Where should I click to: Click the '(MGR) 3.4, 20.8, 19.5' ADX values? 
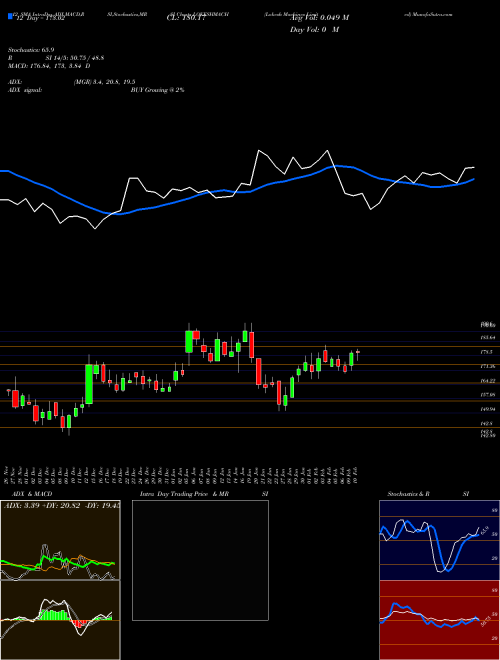pyautogui.click(x=104, y=82)
